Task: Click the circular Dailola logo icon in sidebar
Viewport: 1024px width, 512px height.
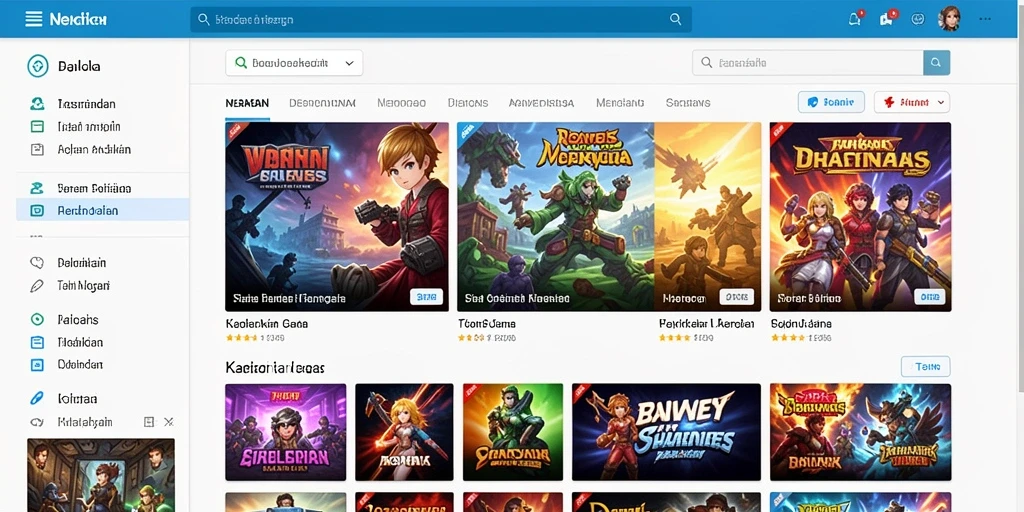Action: [x=38, y=66]
